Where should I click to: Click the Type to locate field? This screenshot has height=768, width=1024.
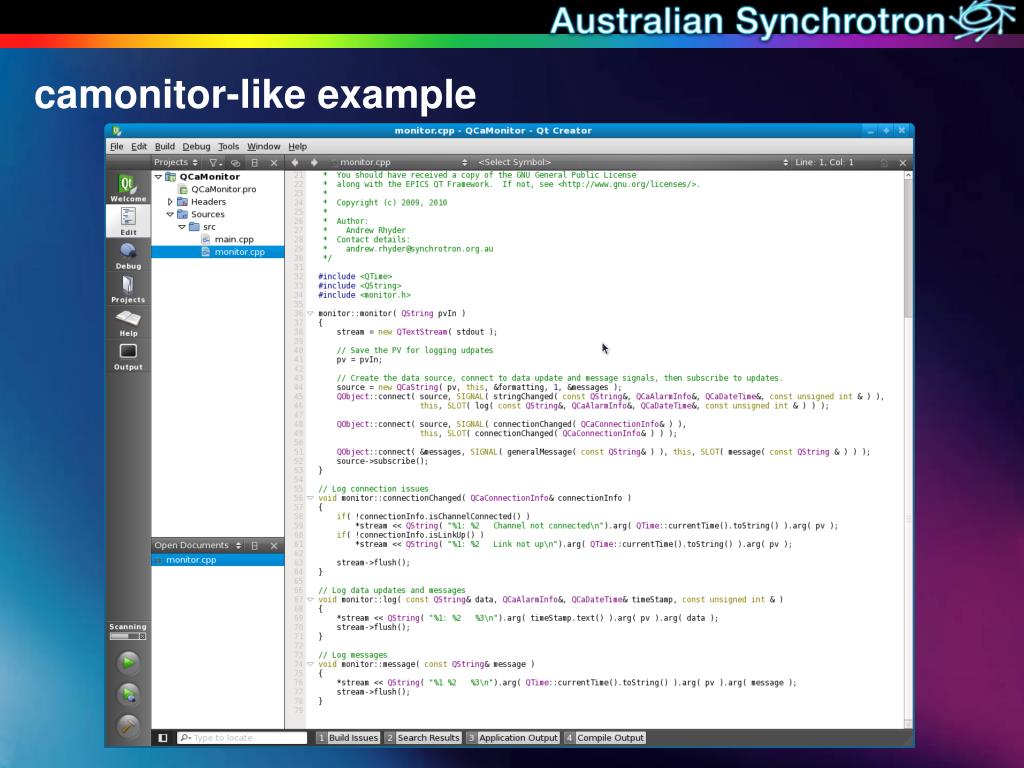(242, 738)
